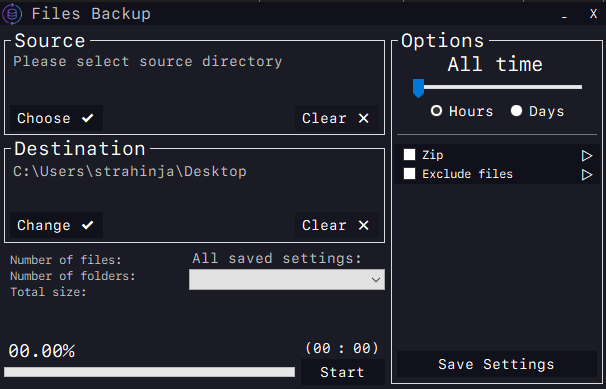This screenshot has height=389, width=606.
Task: Select the Days radio button
Action: (516, 111)
